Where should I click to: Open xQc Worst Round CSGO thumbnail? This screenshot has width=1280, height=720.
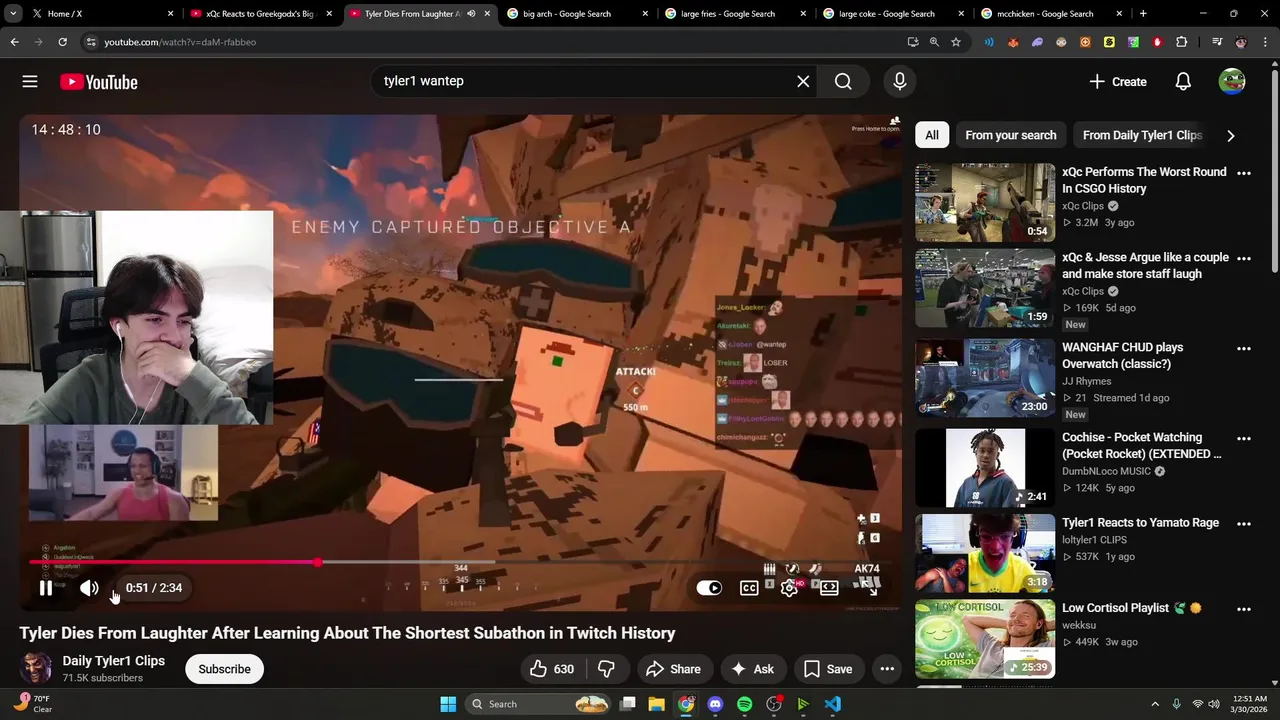985,203
